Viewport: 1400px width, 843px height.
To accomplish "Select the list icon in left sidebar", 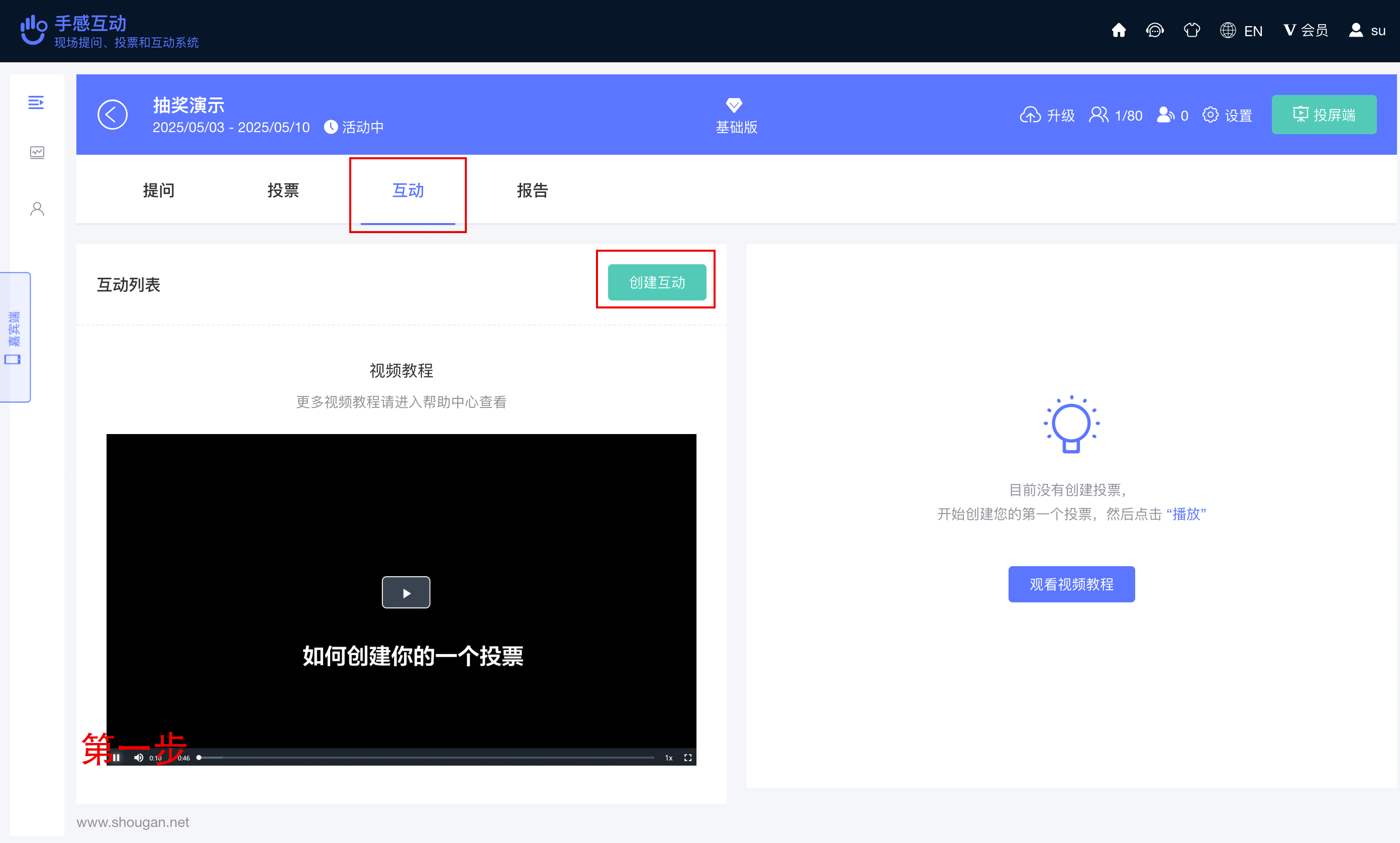I will [x=36, y=103].
